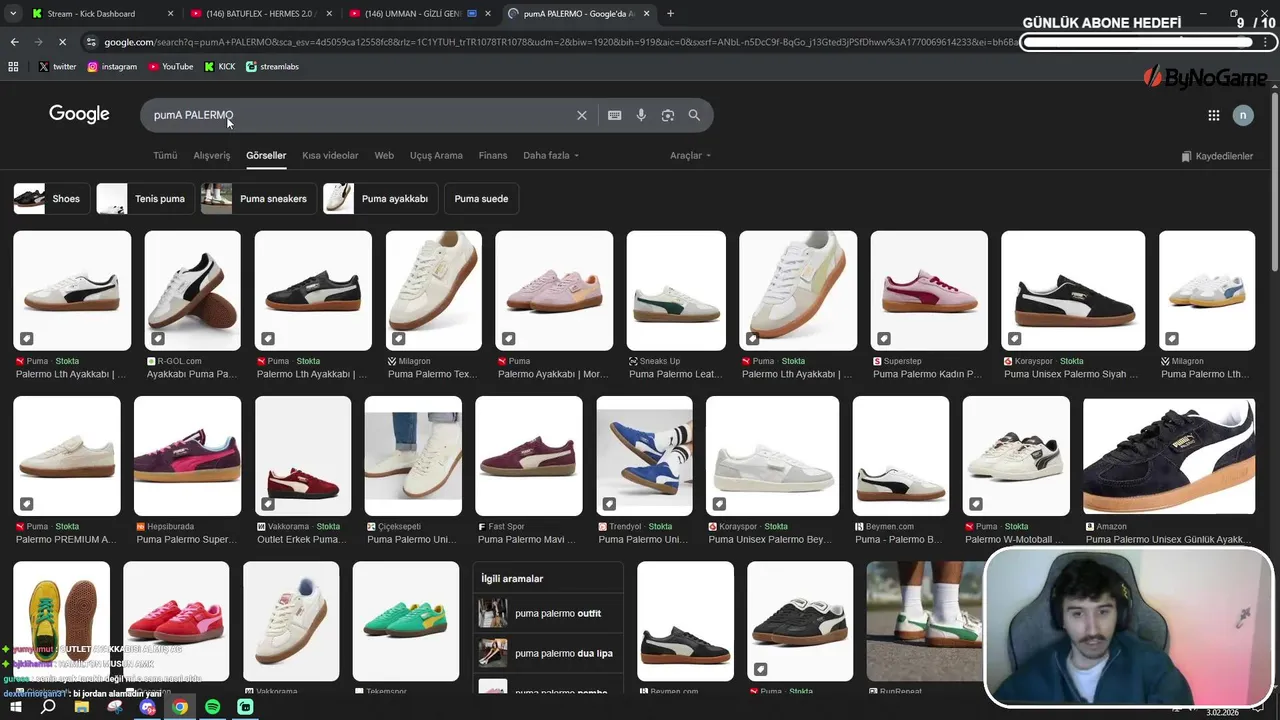Expand the Daha fazla dropdown
This screenshot has height=720, width=1280.
tap(551, 156)
